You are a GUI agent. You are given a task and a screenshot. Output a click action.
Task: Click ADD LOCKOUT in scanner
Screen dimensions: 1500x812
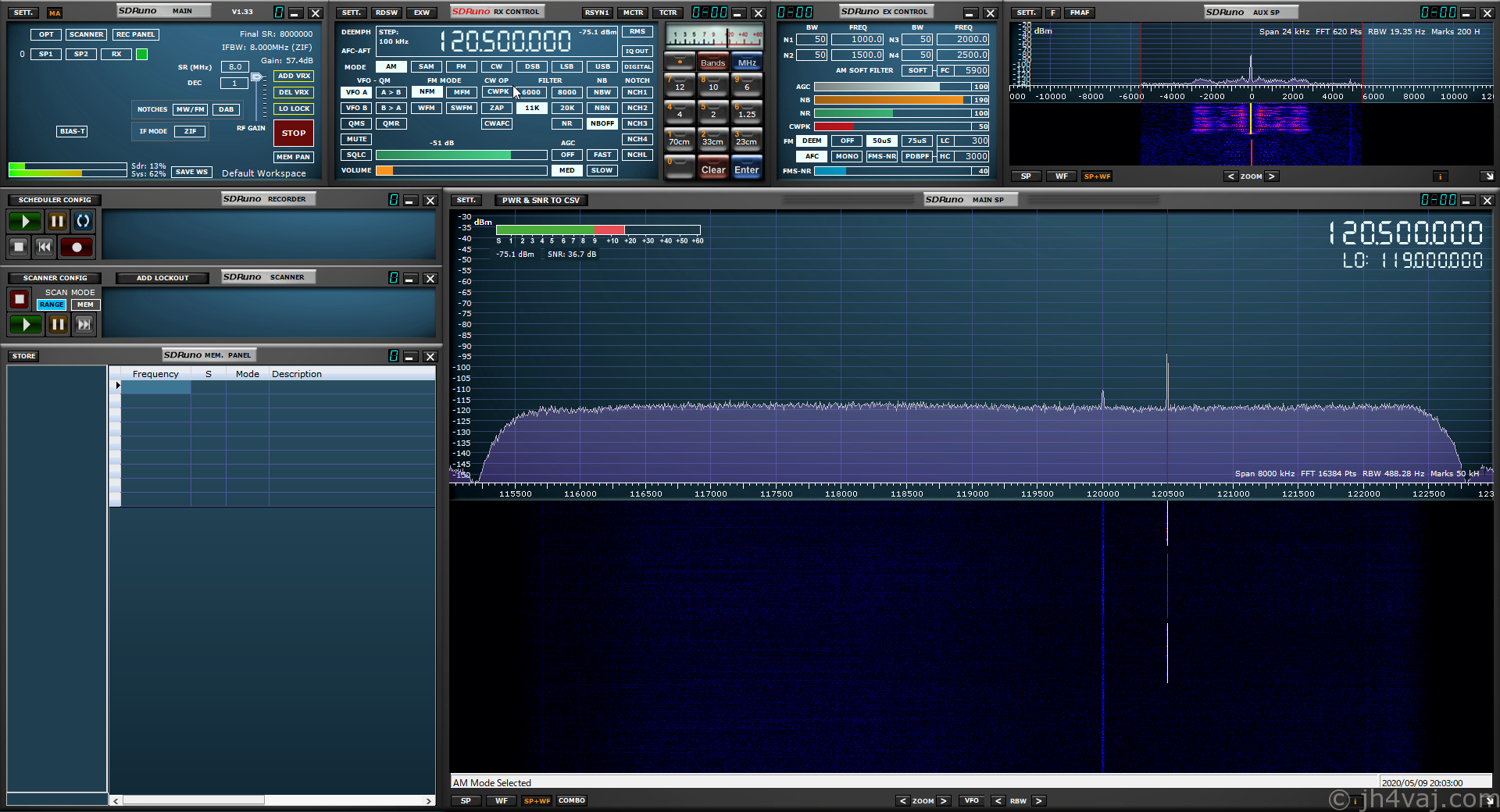(x=162, y=278)
